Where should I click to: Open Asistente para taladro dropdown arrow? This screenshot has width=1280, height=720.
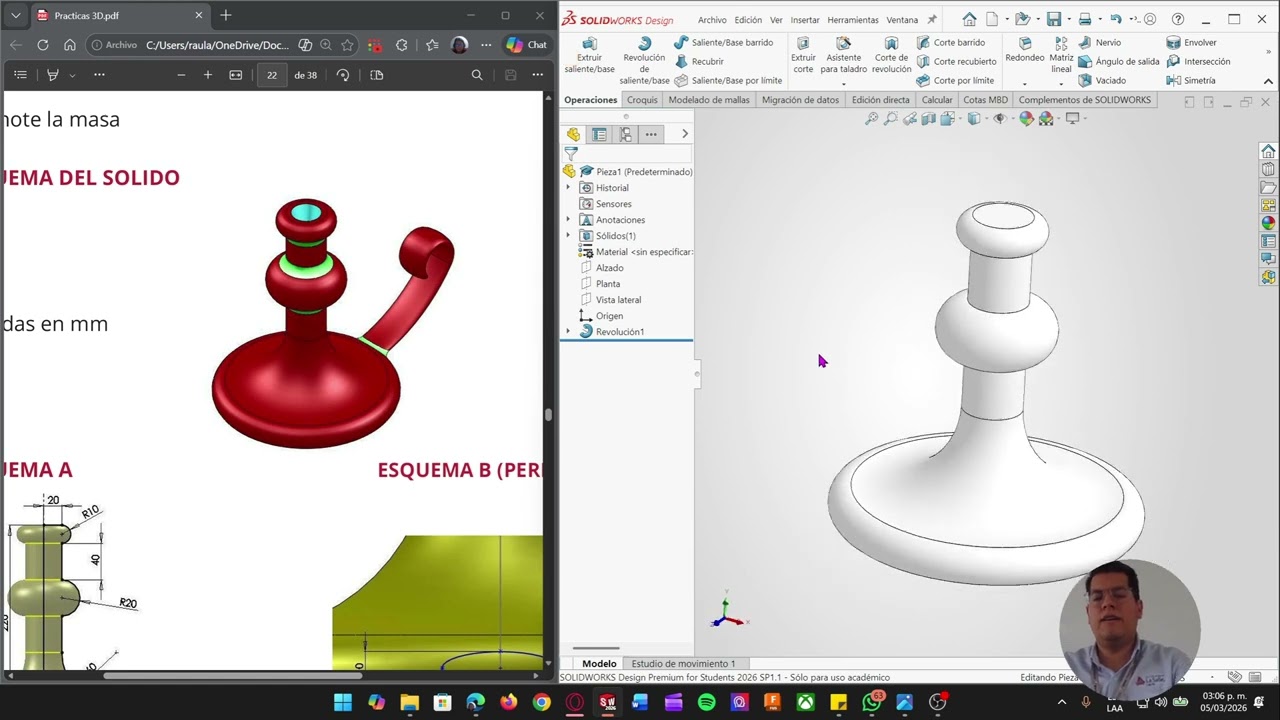(844, 82)
